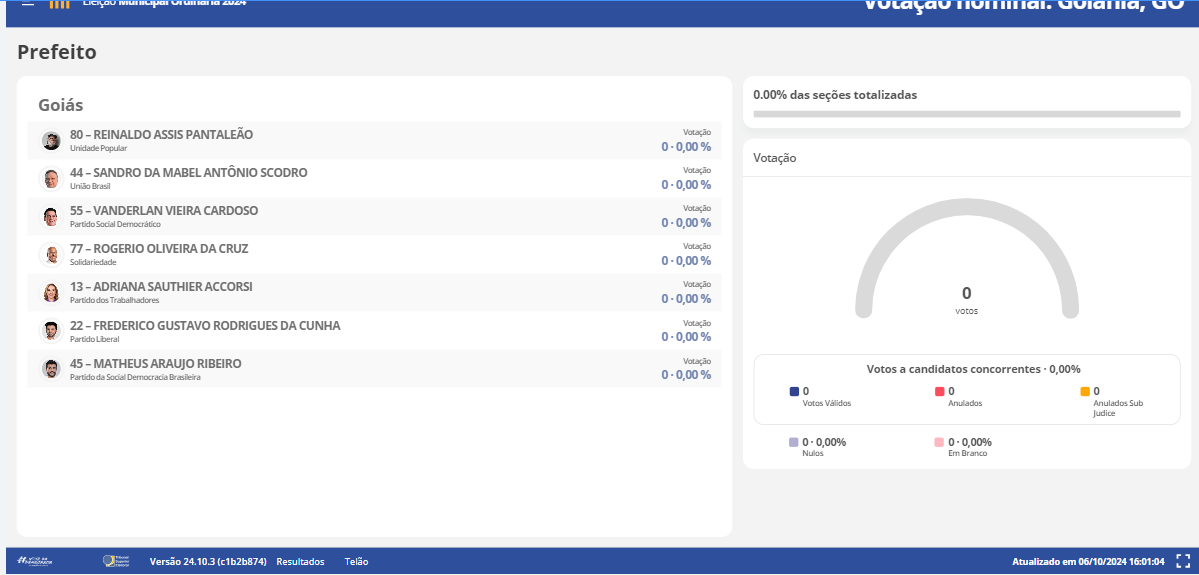Click the grey votes gauge arc

pyautogui.click(x=967, y=258)
